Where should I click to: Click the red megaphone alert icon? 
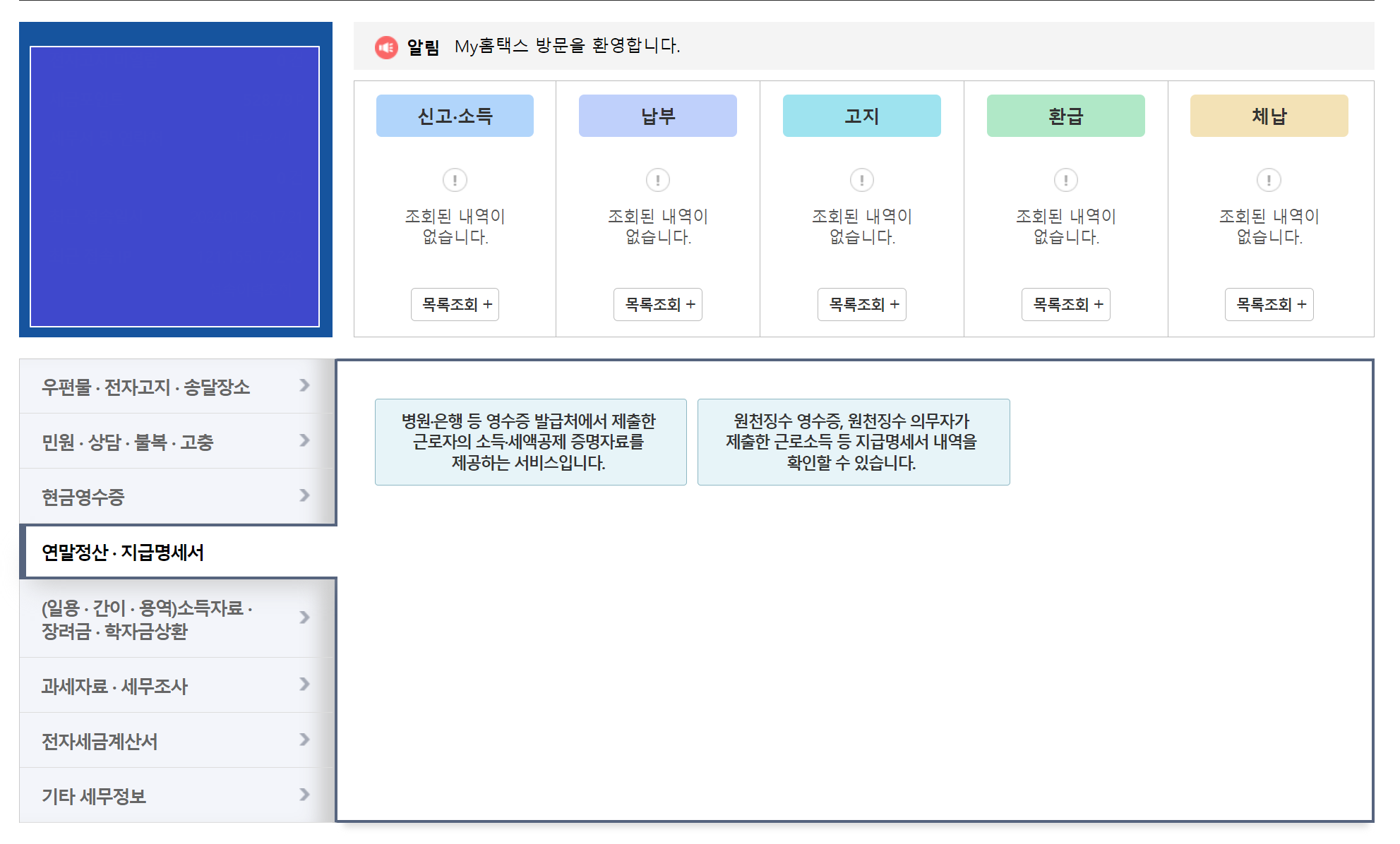pos(386,47)
